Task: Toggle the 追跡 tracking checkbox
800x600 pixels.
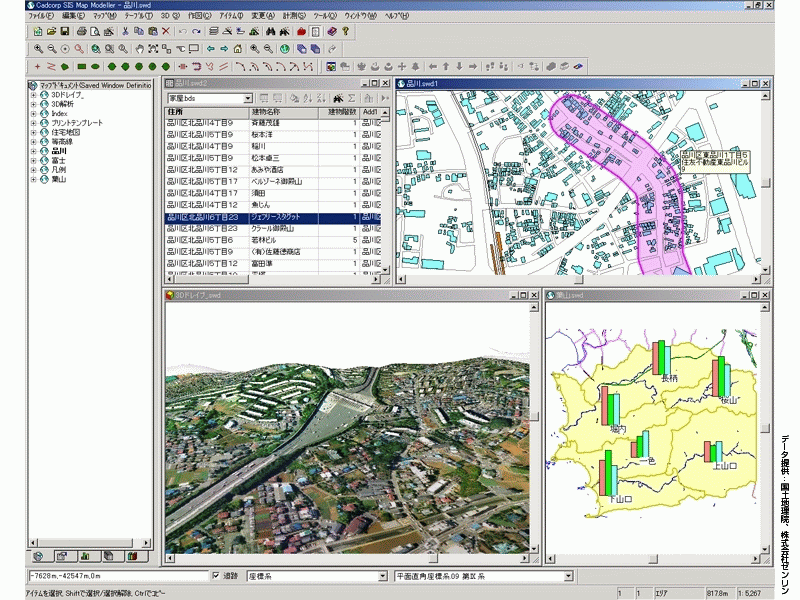Action: pos(217,577)
